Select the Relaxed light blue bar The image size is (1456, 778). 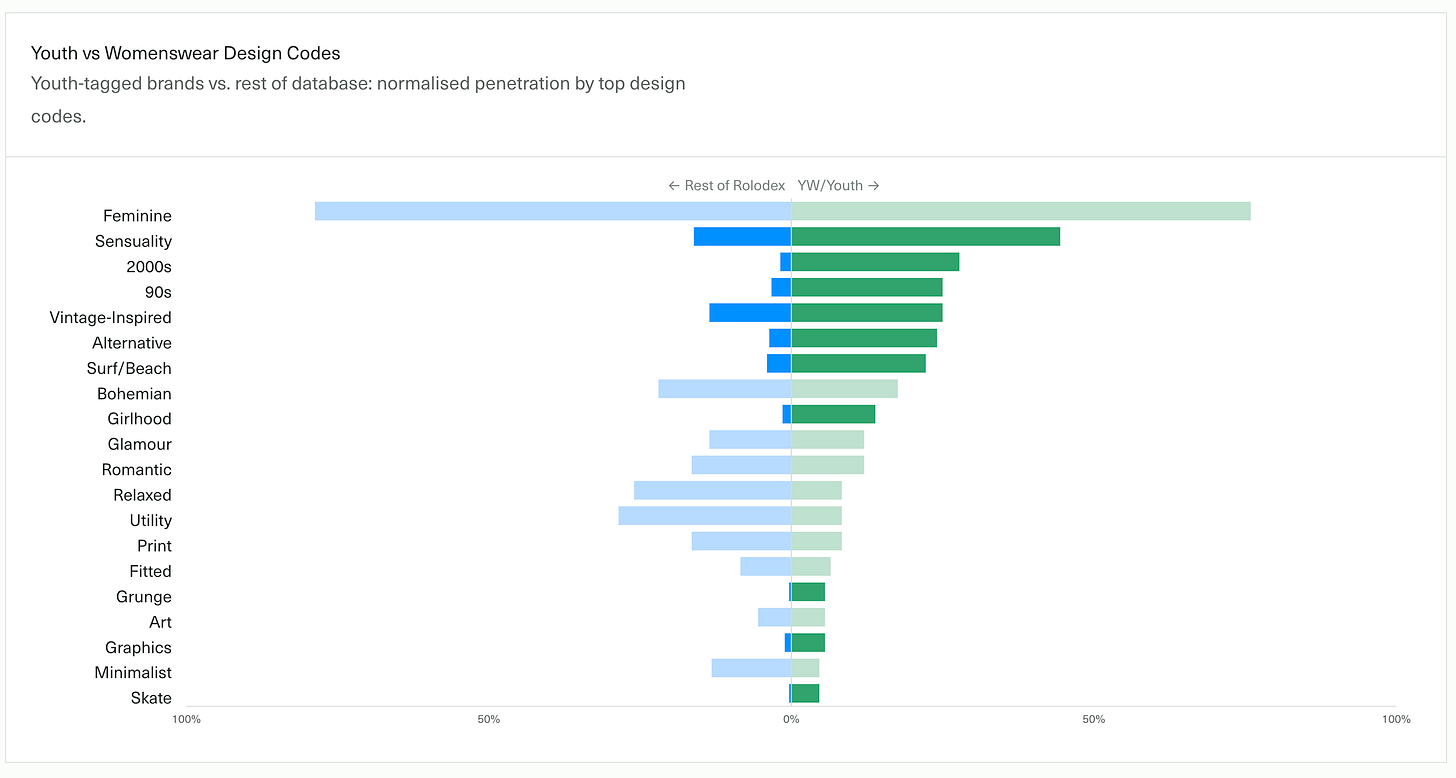point(713,490)
